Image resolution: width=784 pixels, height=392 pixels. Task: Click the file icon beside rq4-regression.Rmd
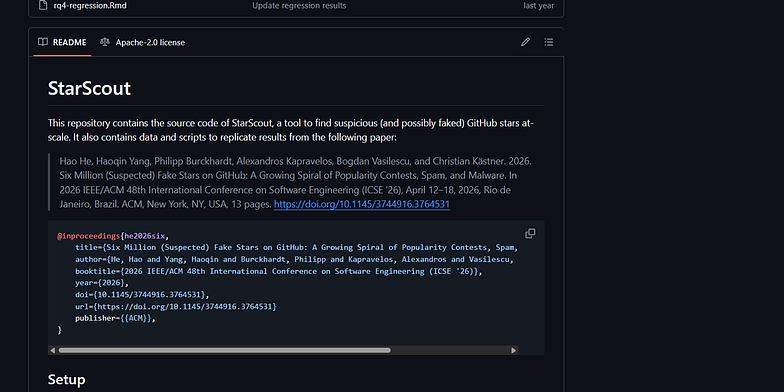(43, 6)
